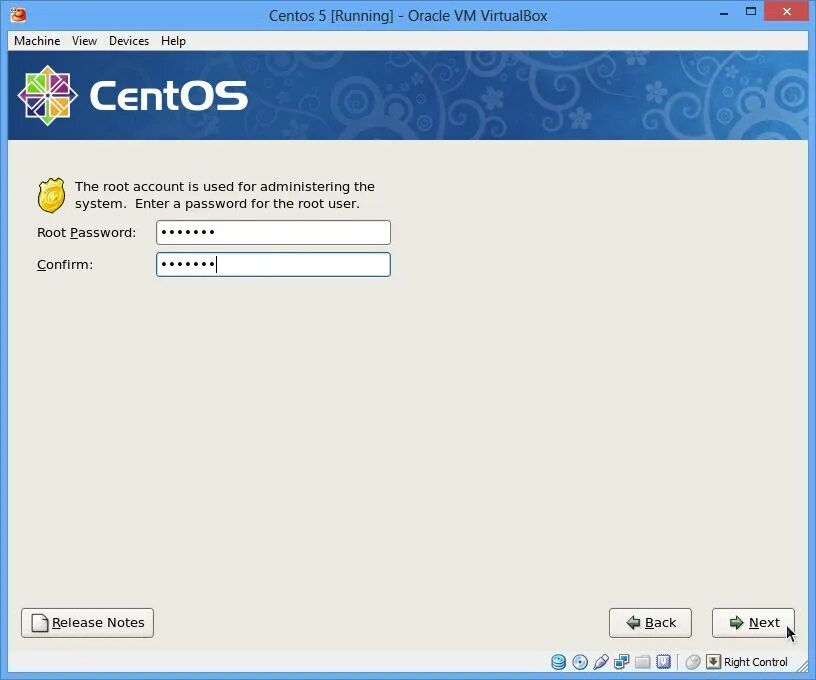816x680 pixels.
Task: Click the gold root badge icon
Action: coord(51,195)
